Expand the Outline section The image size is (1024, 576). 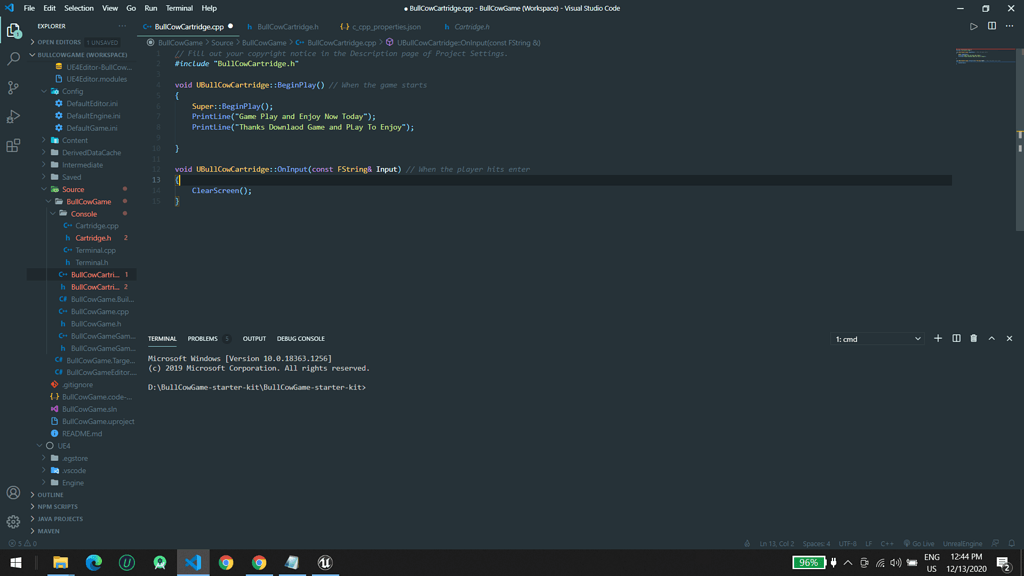[x=50, y=495]
